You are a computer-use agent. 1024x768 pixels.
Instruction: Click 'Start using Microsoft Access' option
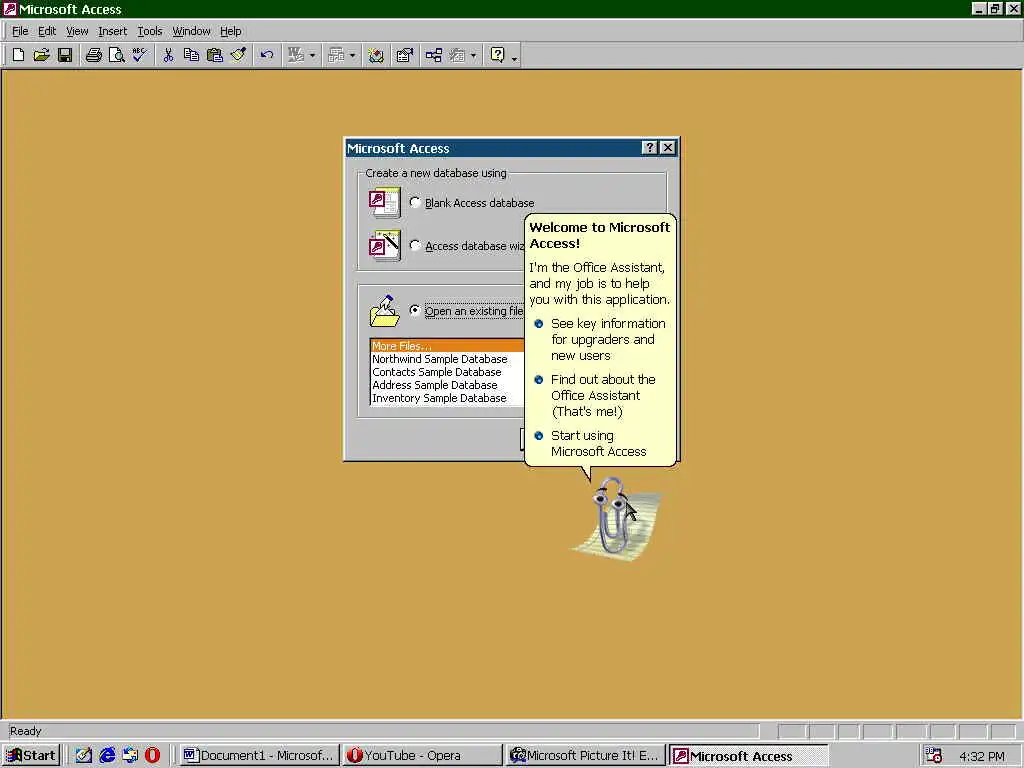point(591,443)
